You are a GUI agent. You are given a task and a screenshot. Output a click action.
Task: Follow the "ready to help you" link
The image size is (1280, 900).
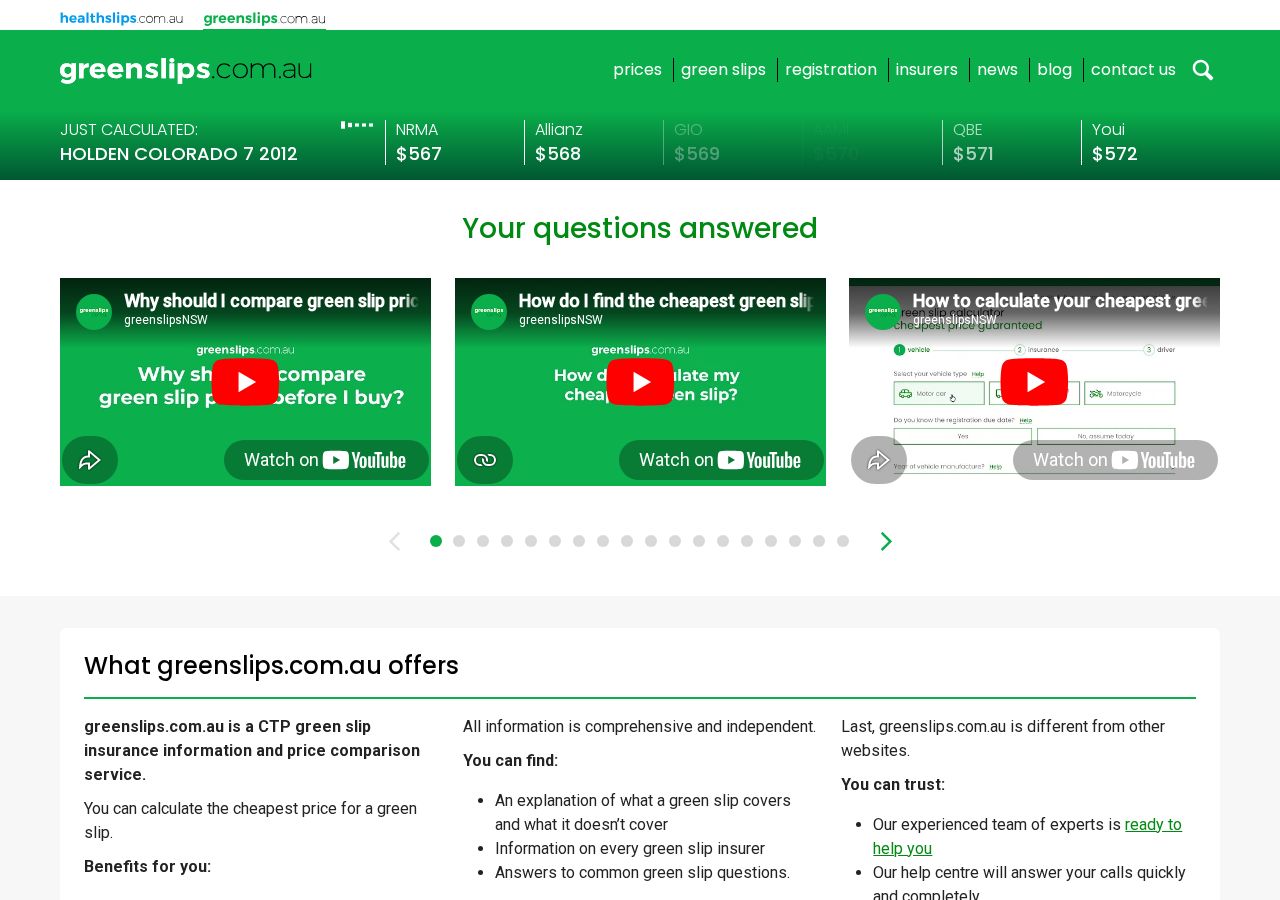(x=1027, y=837)
